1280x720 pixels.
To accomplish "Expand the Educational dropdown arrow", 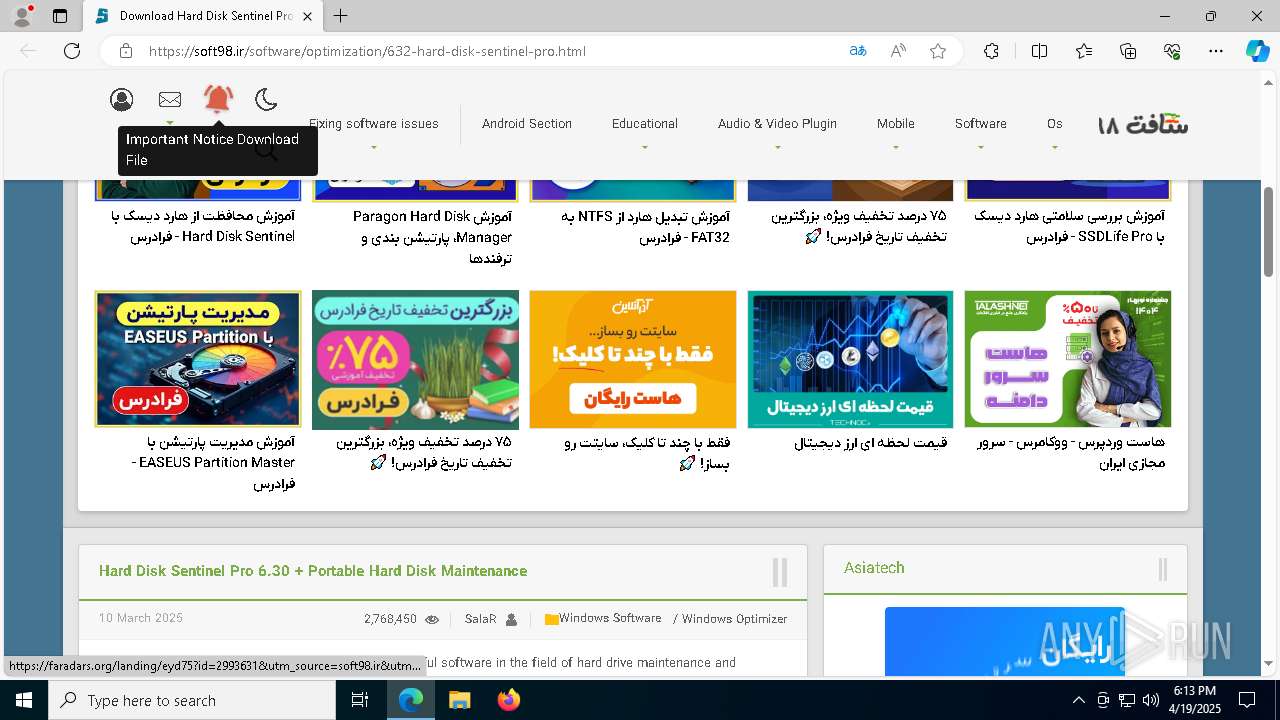I will pos(645,148).
